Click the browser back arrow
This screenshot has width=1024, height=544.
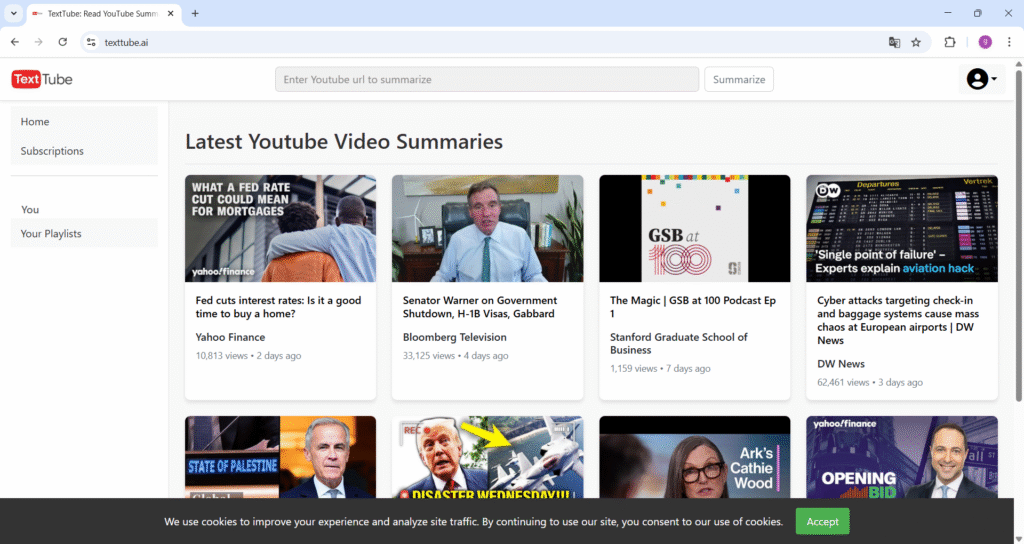tap(15, 42)
